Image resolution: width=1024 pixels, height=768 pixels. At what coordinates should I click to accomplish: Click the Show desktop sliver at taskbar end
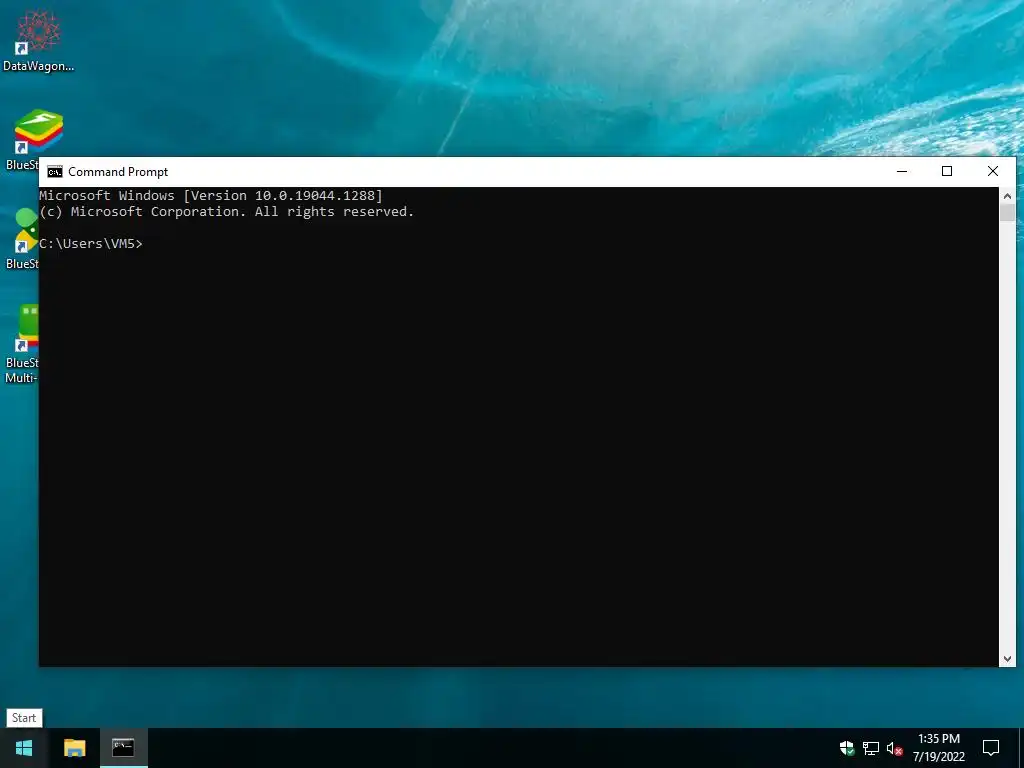point(1021,748)
